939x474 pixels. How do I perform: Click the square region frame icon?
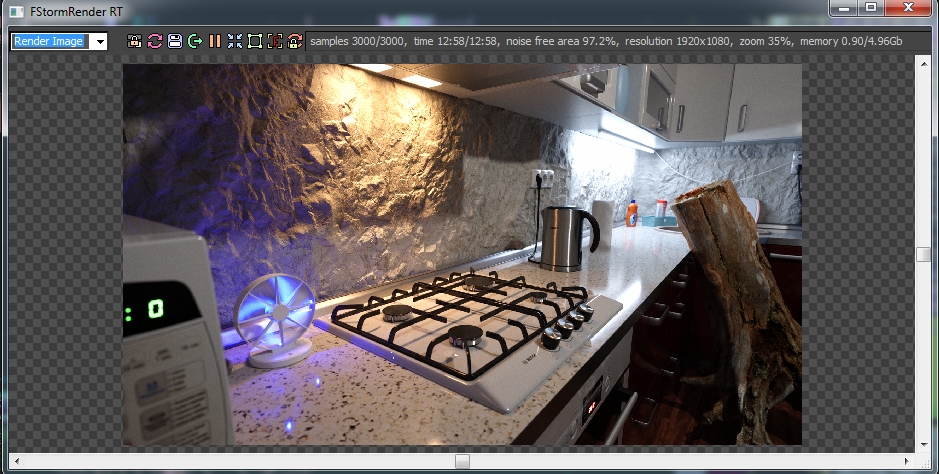click(254, 41)
